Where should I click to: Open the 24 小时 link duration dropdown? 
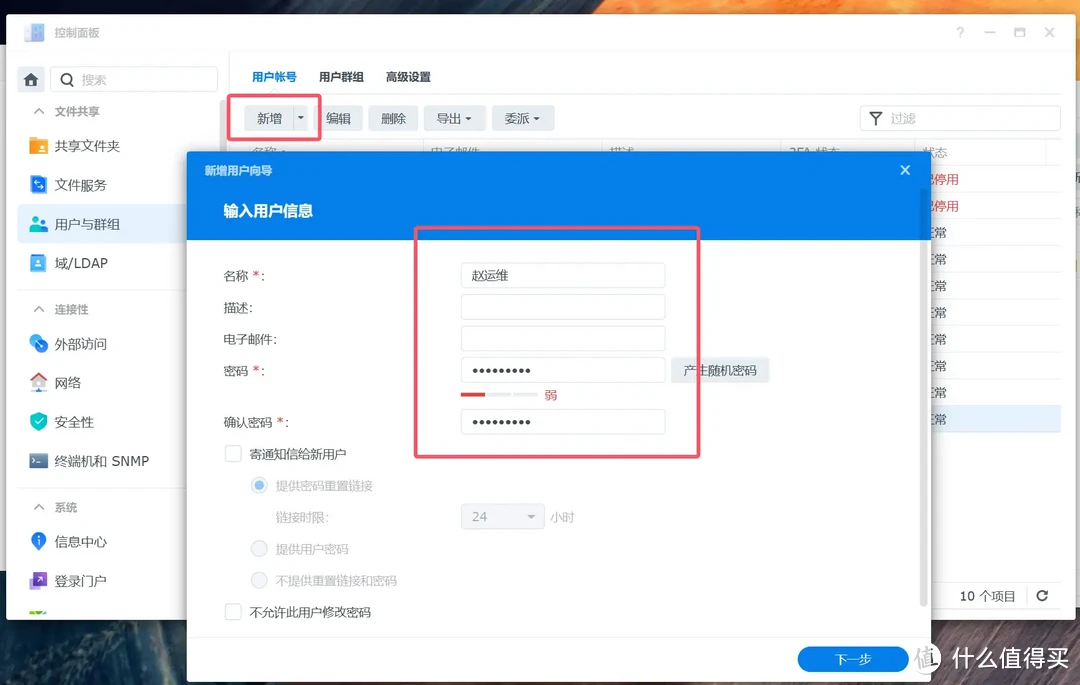click(x=502, y=516)
